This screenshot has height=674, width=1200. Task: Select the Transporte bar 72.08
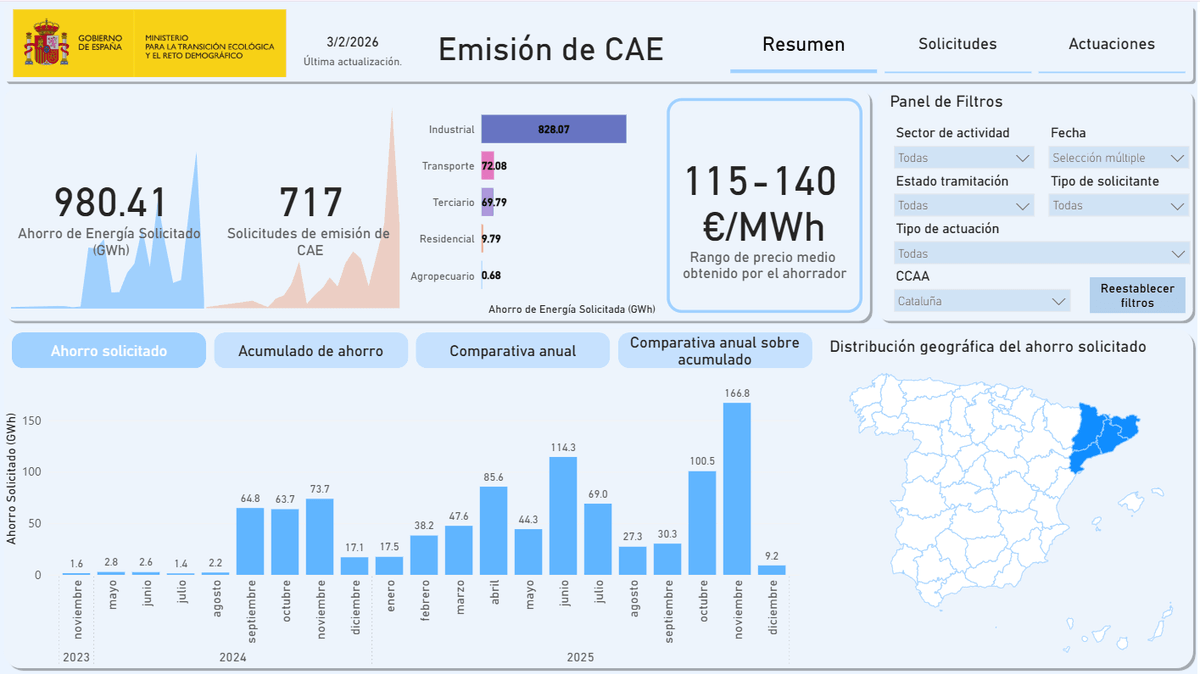488,166
